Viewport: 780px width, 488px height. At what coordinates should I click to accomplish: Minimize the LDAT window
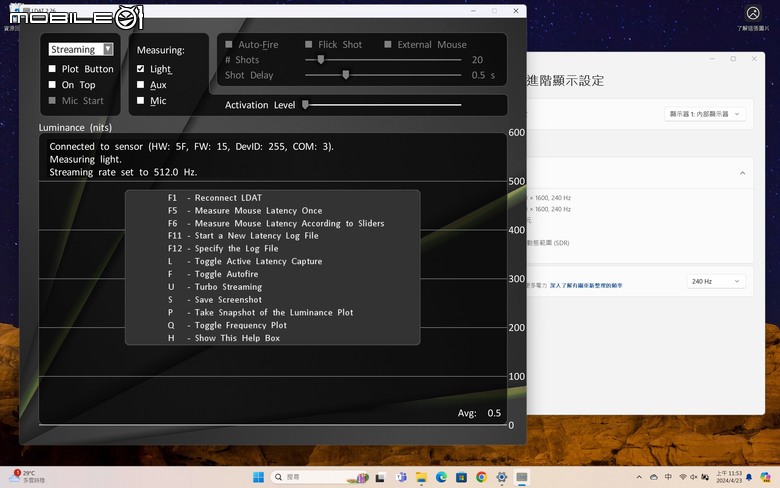click(473, 10)
